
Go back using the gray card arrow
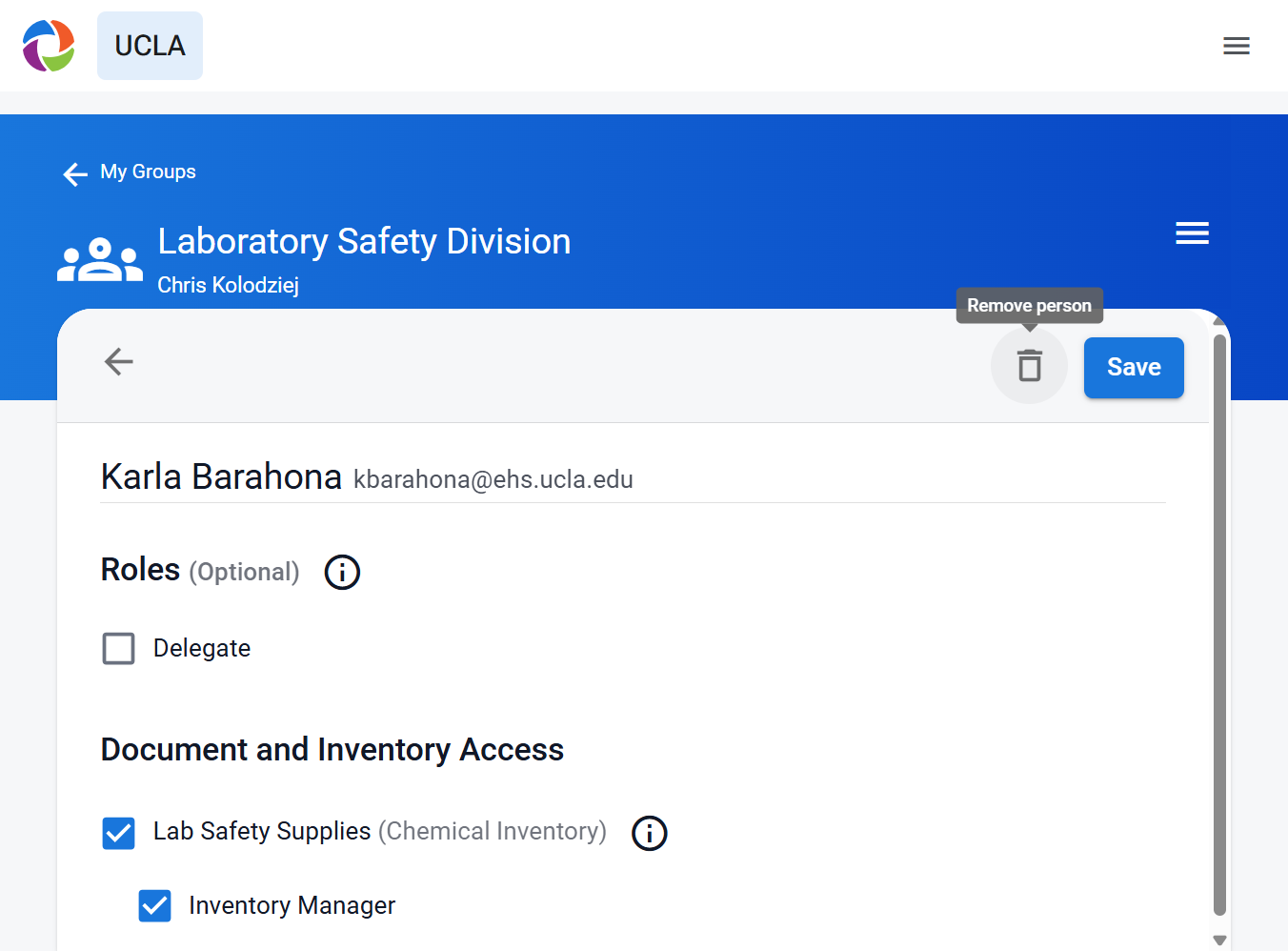(119, 361)
